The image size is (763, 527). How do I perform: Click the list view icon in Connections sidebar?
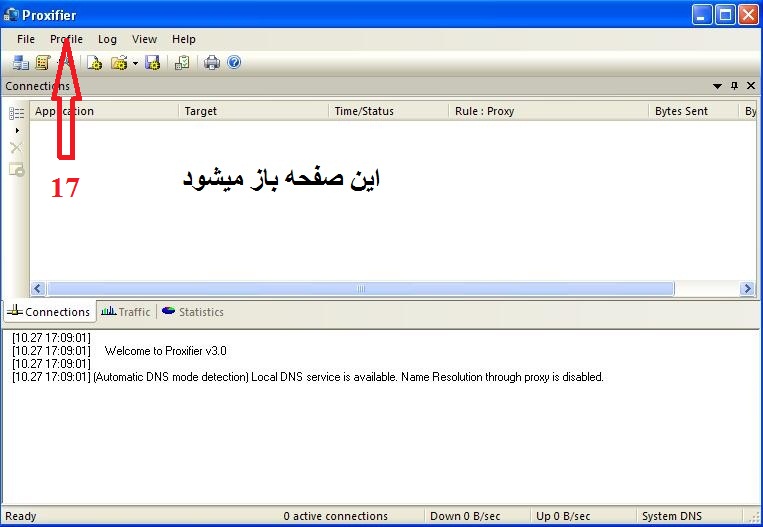(x=17, y=113)
